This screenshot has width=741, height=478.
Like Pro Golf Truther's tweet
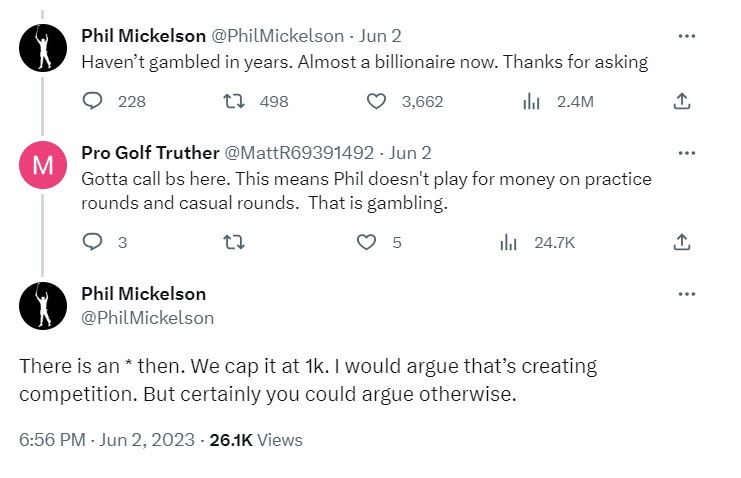367,242
